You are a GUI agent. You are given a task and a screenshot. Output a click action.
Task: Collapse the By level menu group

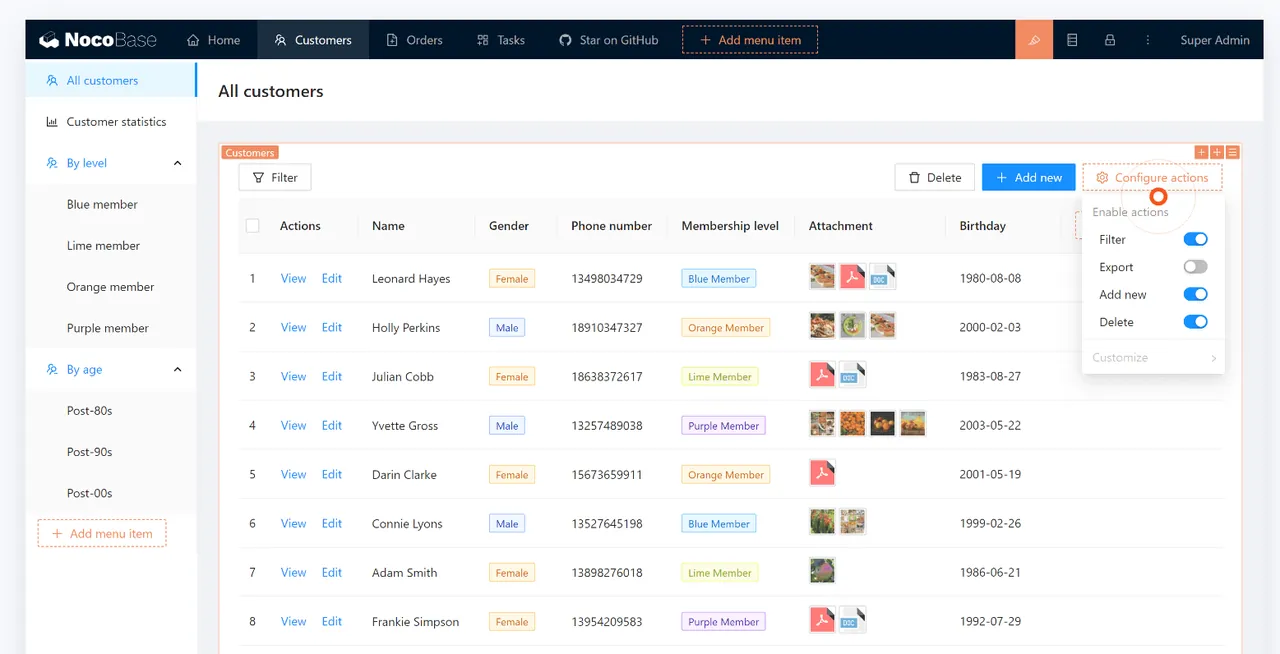pyautogui.click(x=178, y=163)
